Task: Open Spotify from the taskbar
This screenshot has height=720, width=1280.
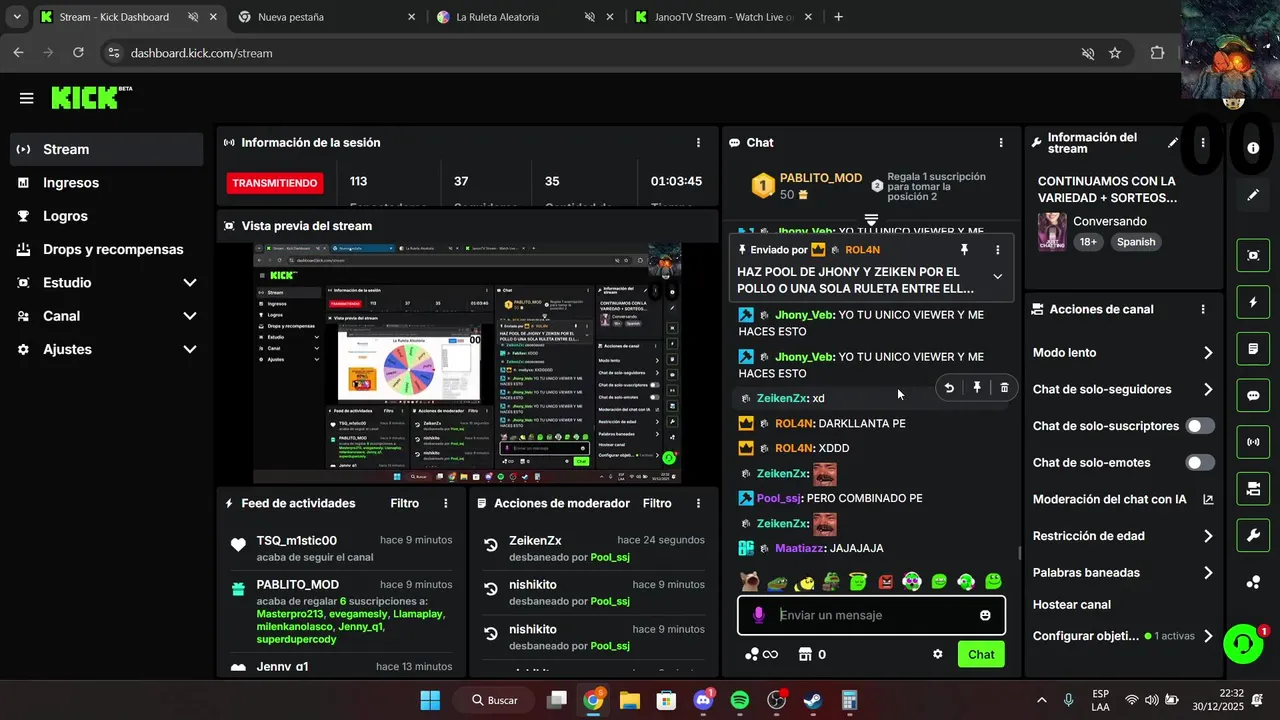Action: [x=740, y=700]
